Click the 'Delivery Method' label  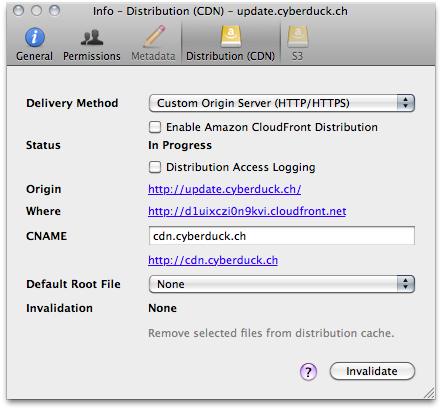click(72, 103)
